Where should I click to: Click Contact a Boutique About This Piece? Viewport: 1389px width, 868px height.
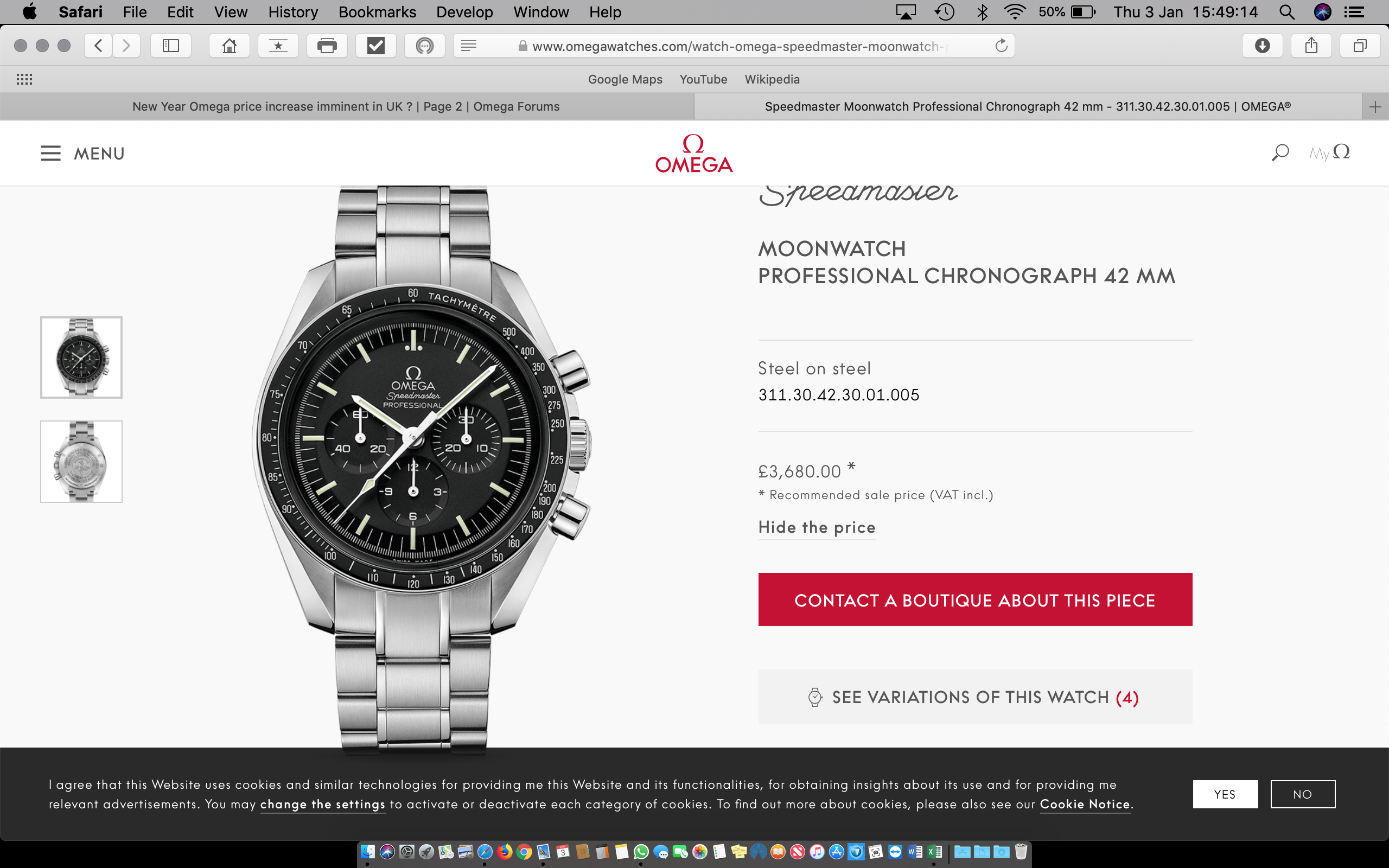tap(974, 599)
